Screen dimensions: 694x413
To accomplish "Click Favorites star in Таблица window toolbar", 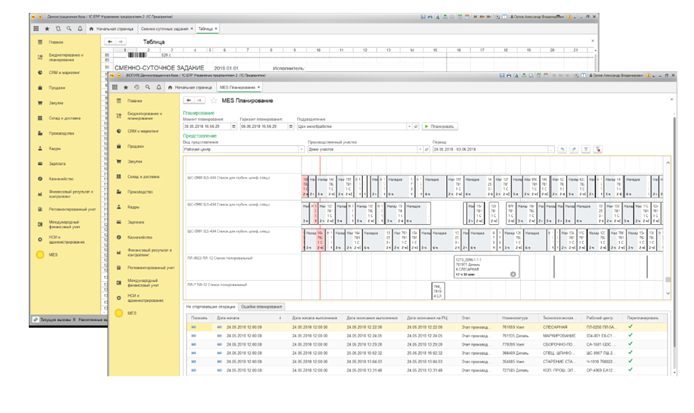I will pyautogui.click(x=47, y=28).
